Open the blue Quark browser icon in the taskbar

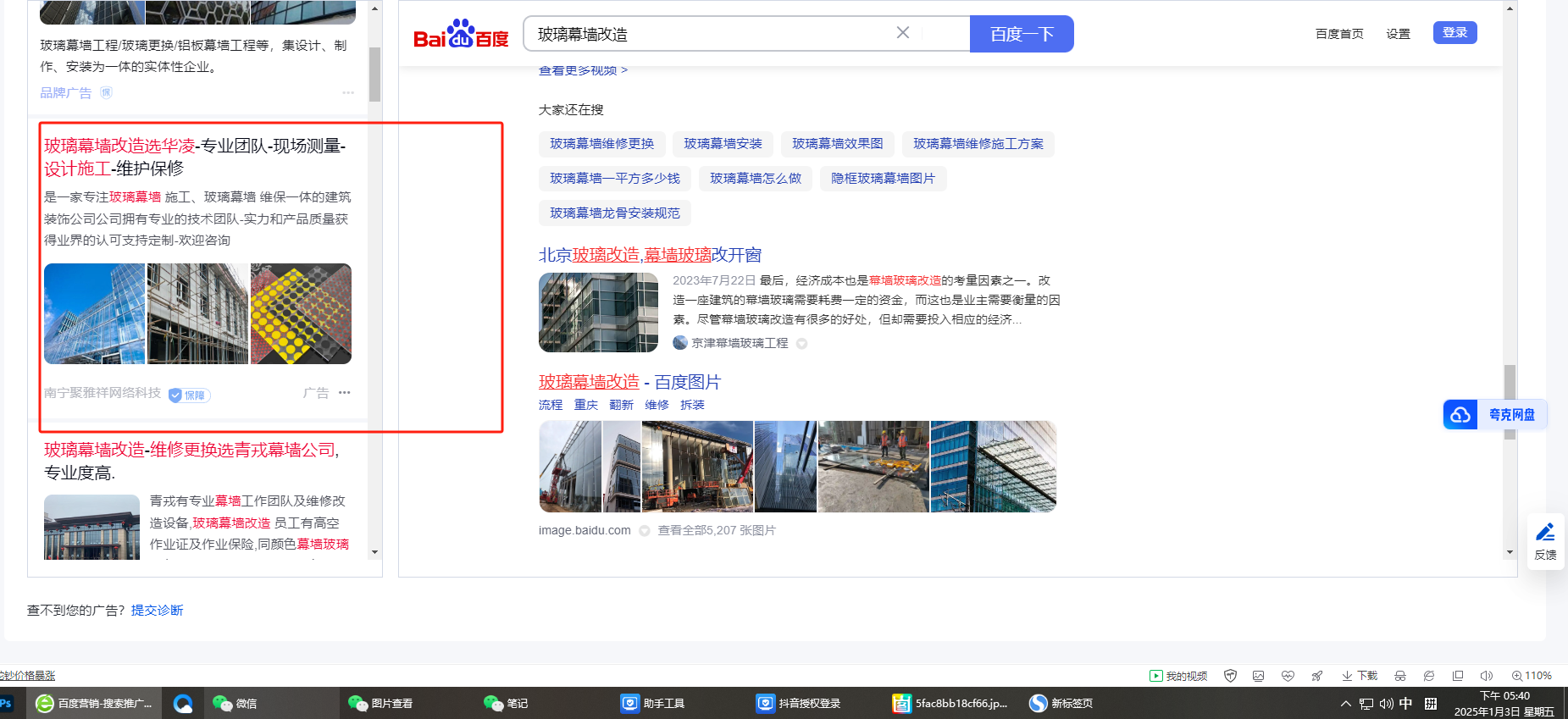(183, 703)
